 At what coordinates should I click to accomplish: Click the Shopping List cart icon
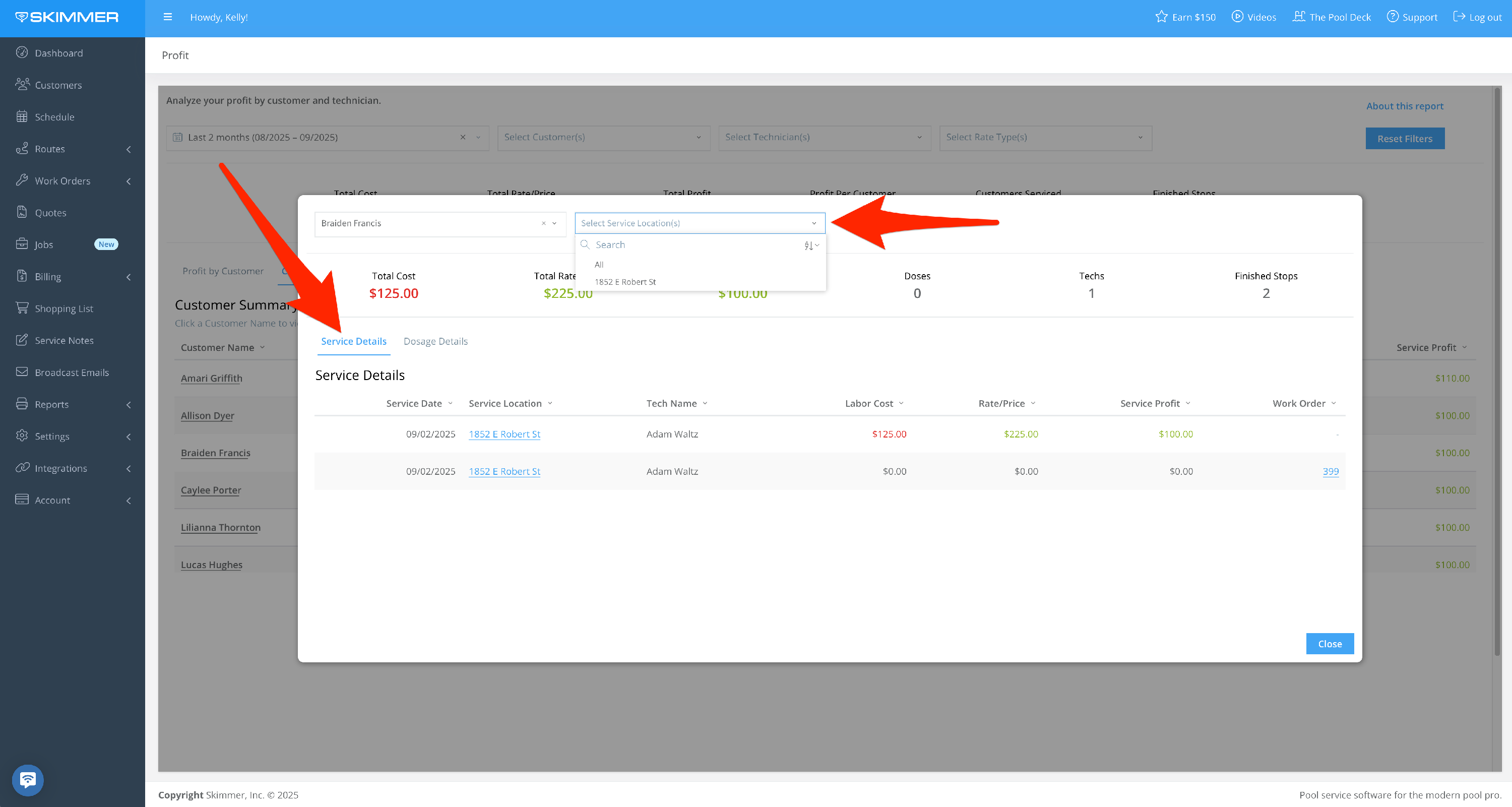pos(22,307)
